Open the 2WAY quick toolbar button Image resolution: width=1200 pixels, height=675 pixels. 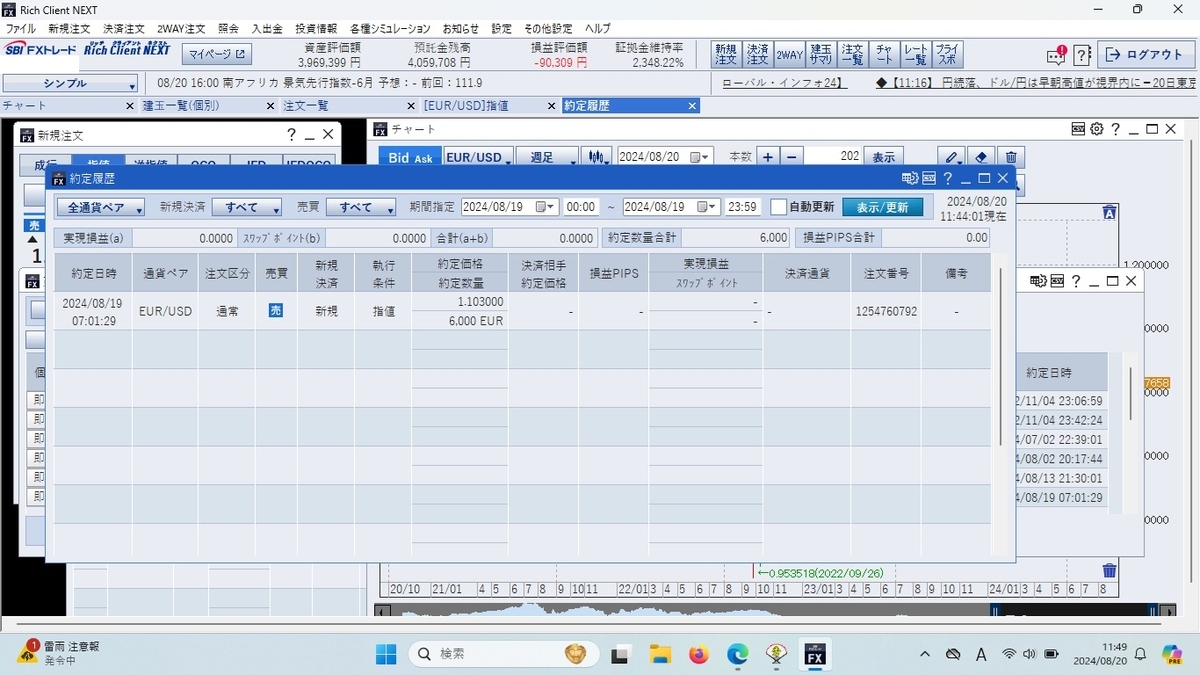click(789, 54)
